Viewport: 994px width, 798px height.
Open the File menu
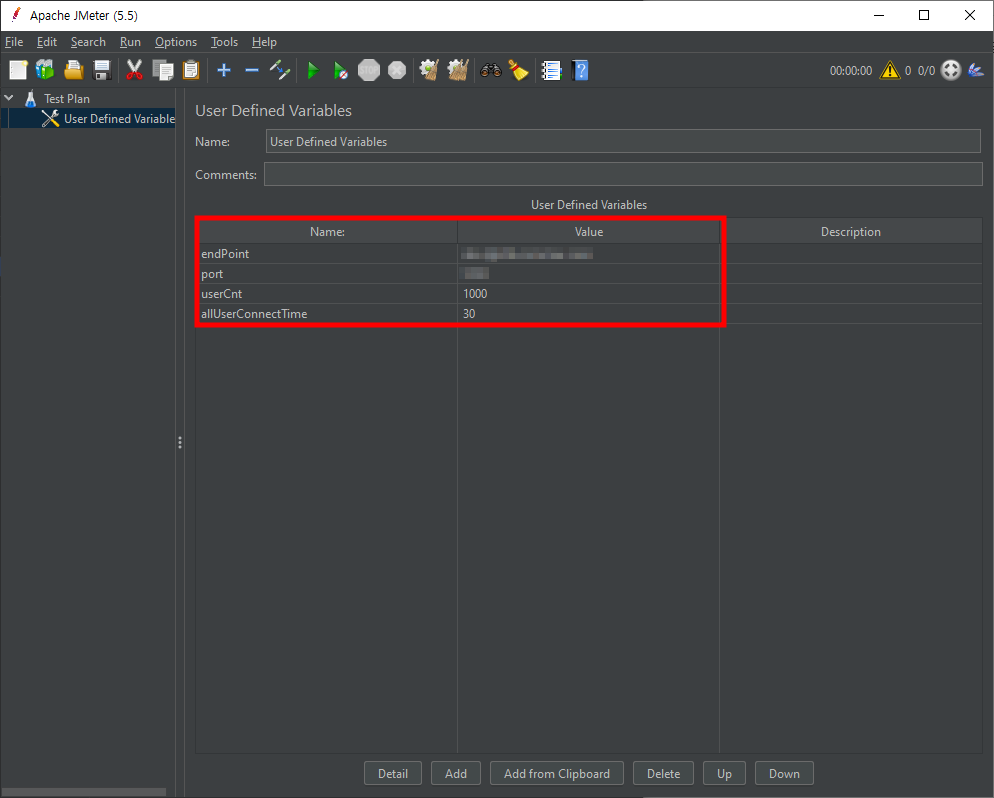click(14, 42)
